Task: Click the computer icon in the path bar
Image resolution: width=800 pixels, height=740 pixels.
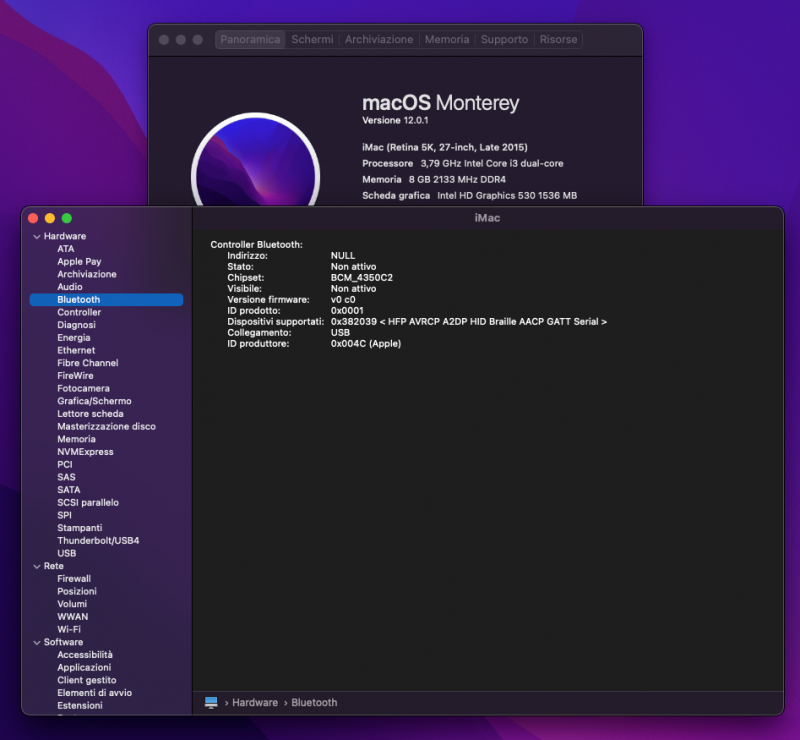Action: click(211, 703)
